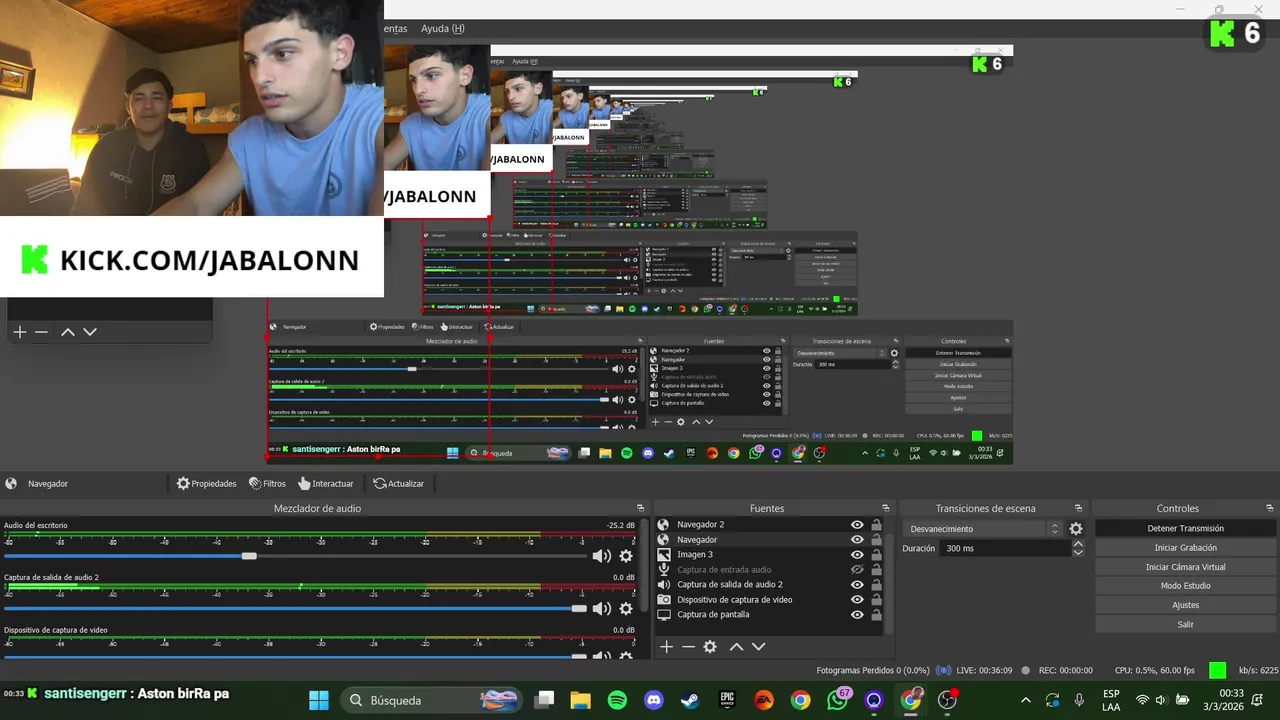Add a scene with the plus under the webcam overlay
This screenshot has width=1280, height=720.
pyautogui.click(x=19, y=332)
